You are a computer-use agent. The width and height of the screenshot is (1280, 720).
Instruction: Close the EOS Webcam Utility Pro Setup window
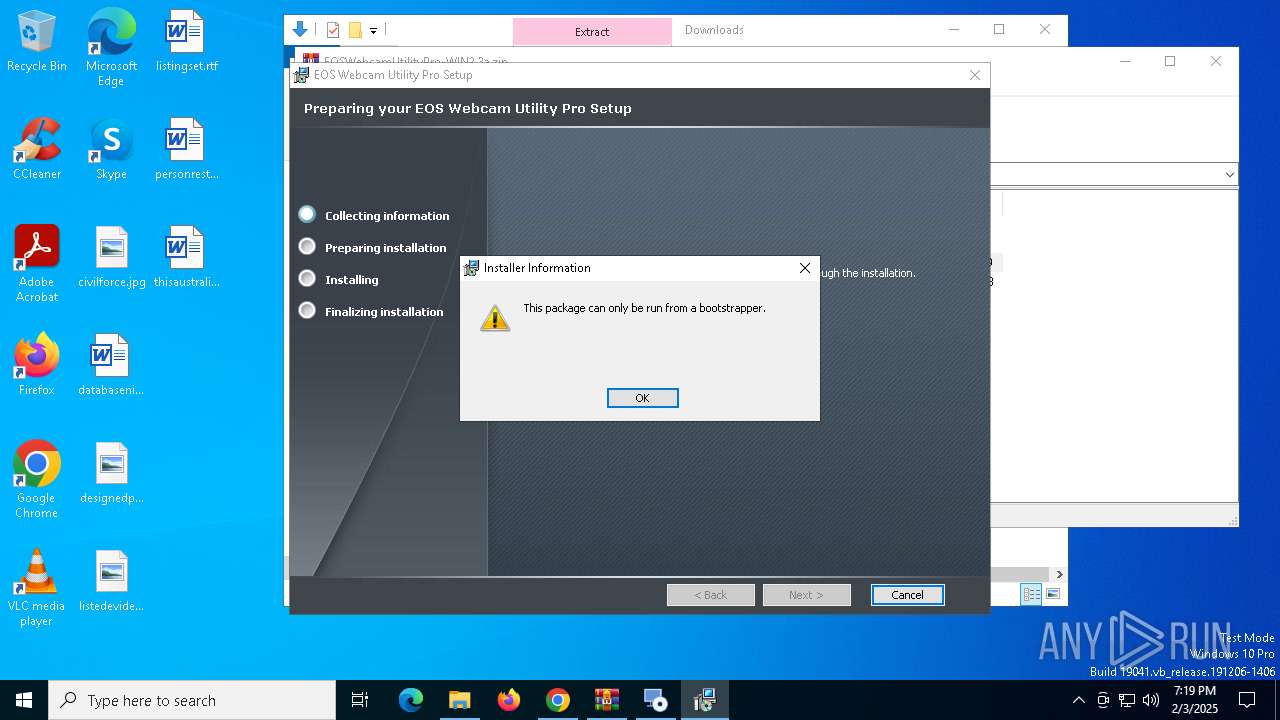[x=975, y=75]
